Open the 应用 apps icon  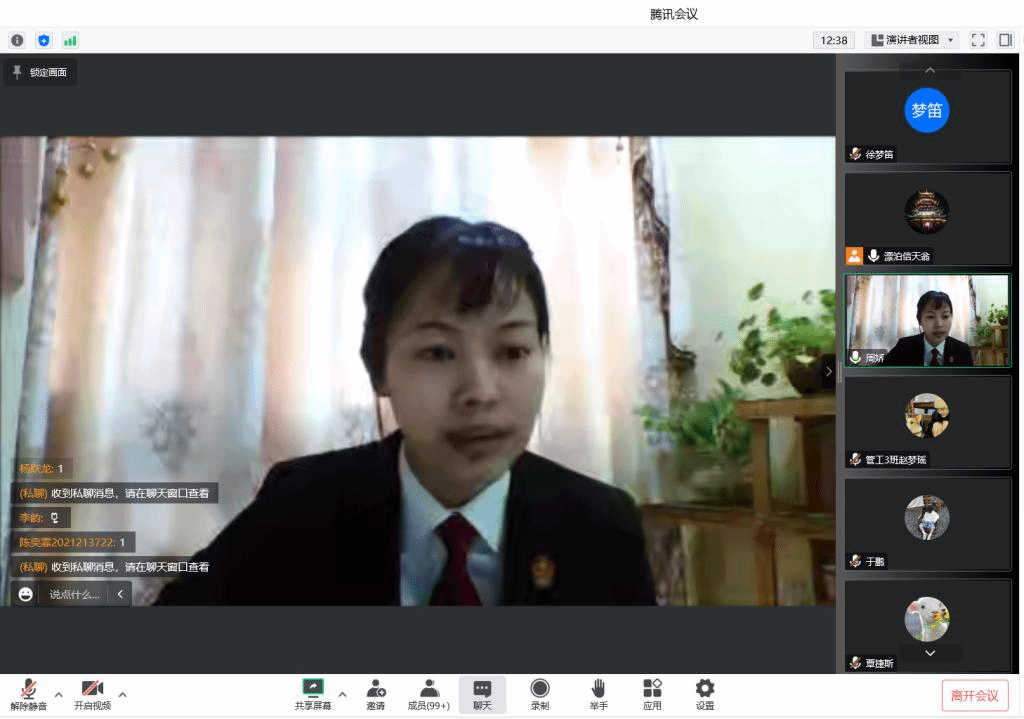(652, 694)
